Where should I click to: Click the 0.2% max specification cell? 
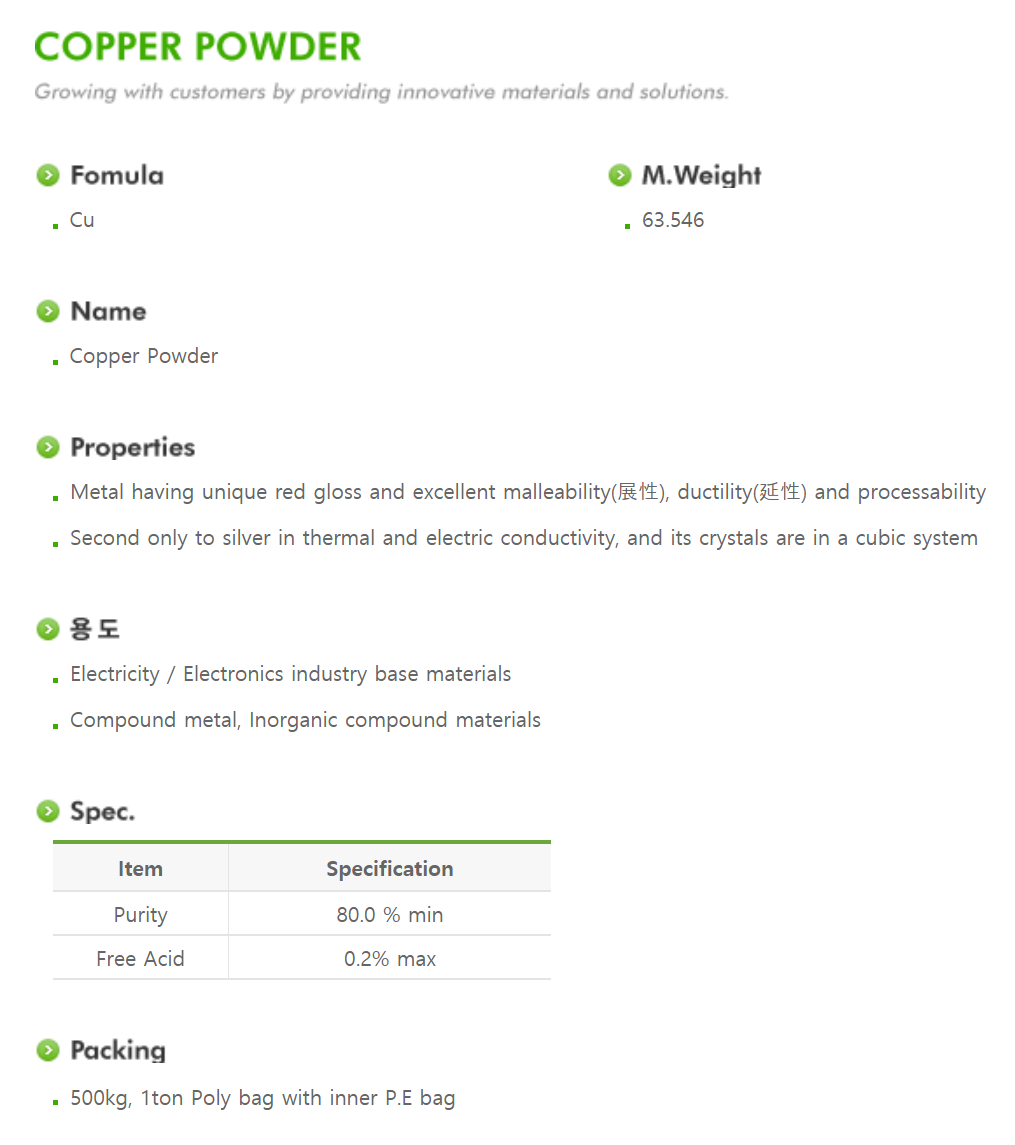point(390,959)
